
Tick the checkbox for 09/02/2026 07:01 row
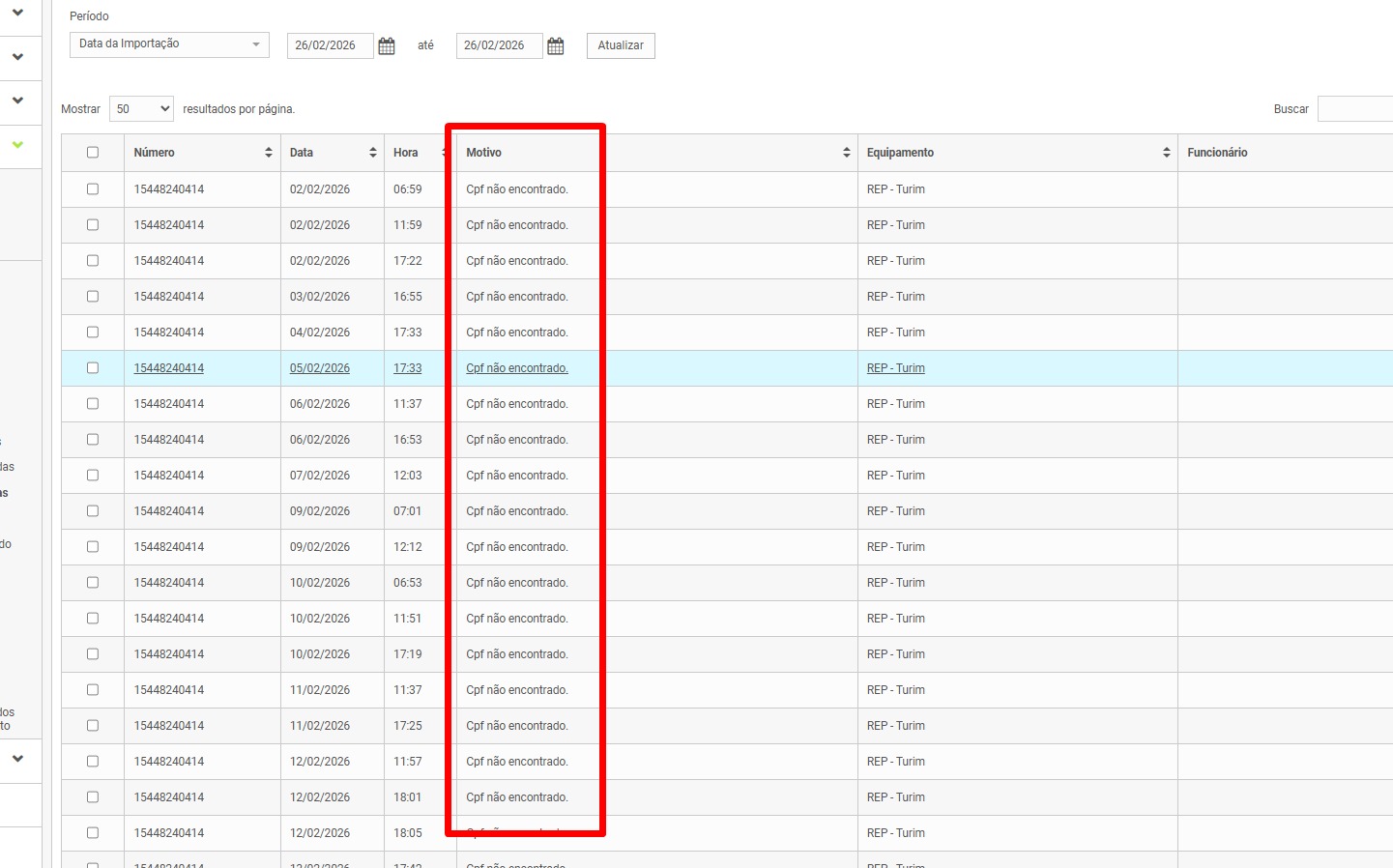click(93, 511)
